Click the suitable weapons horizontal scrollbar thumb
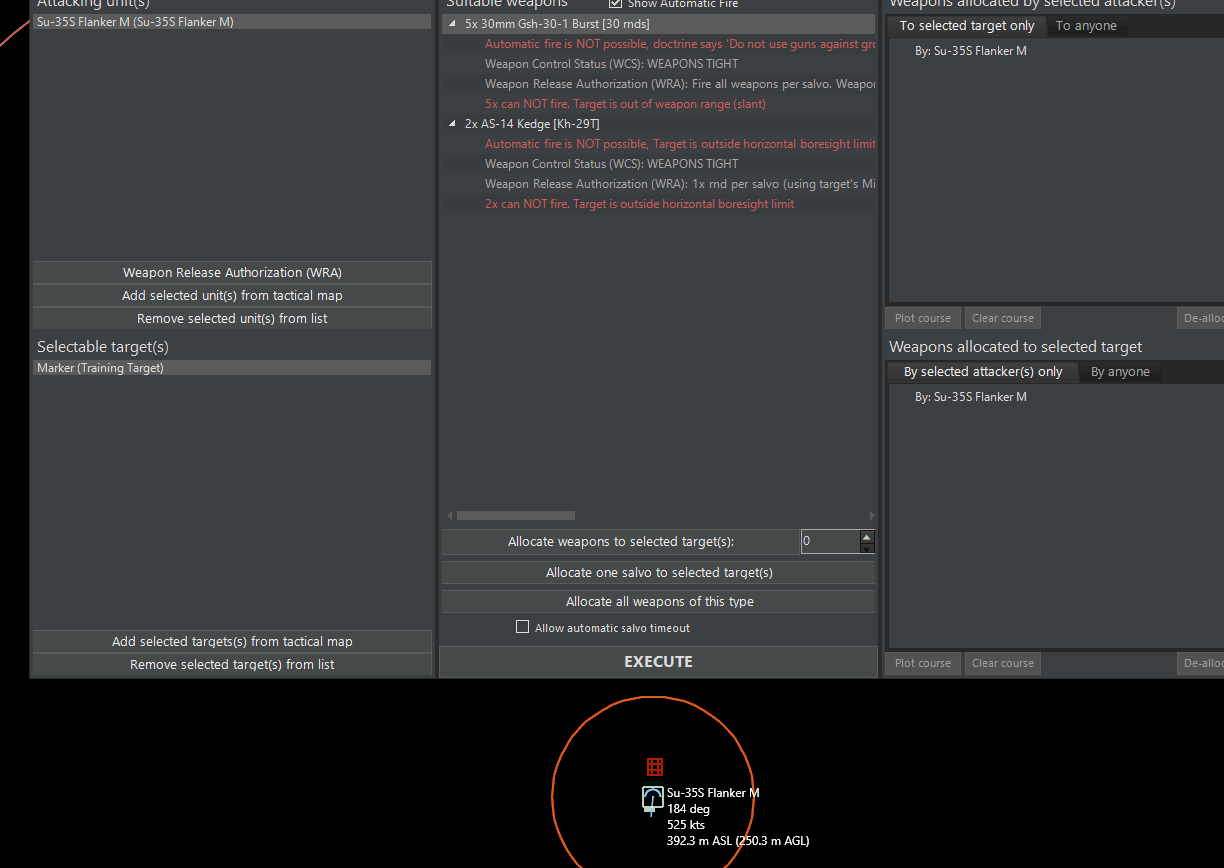Viewport: 1224px width, 868px height. pos(516,515)
